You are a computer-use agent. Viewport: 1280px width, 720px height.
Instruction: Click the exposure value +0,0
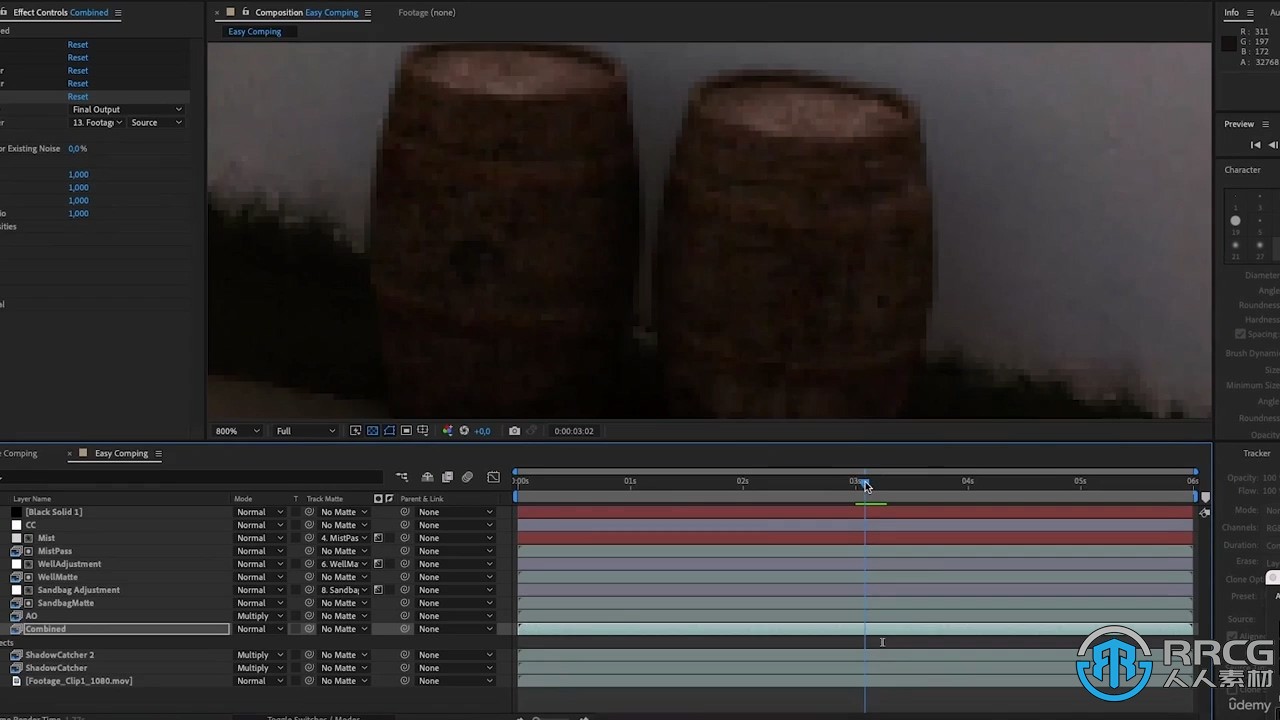click(482, 431)
